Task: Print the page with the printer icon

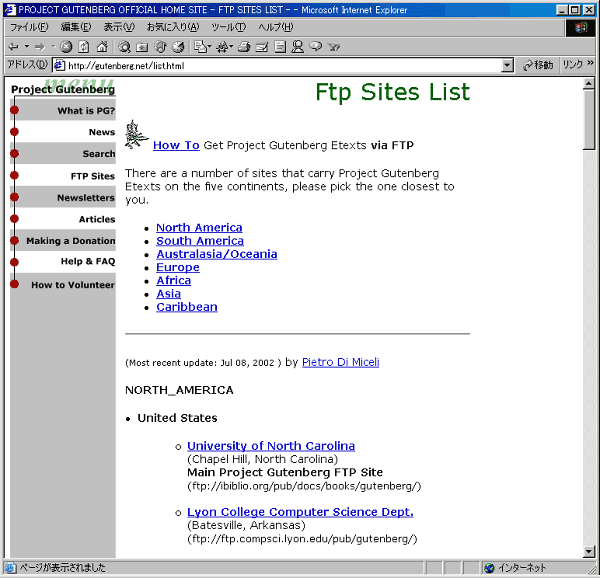Action: point(244,47)
